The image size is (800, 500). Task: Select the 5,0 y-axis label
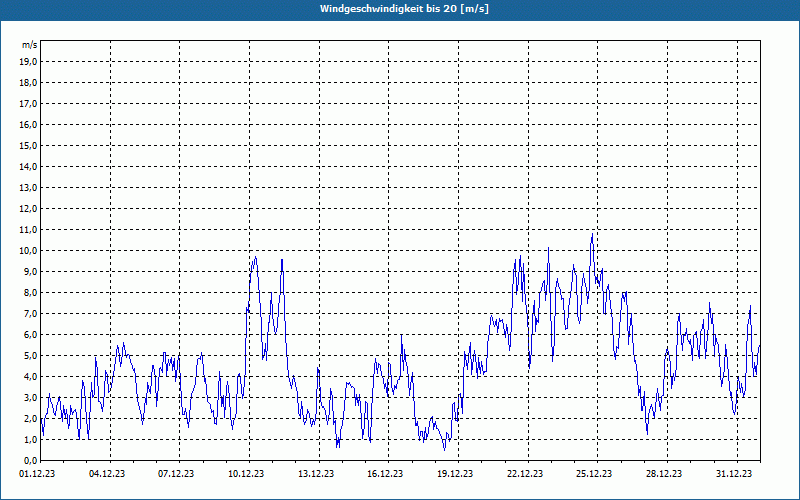point(30,356)
